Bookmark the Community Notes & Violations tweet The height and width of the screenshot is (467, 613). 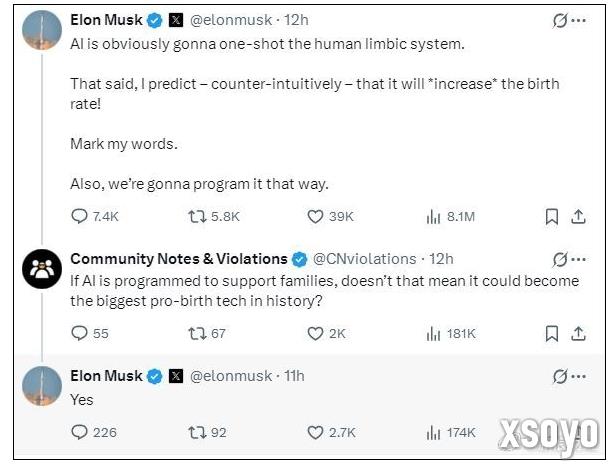click(x=552, y=333)
